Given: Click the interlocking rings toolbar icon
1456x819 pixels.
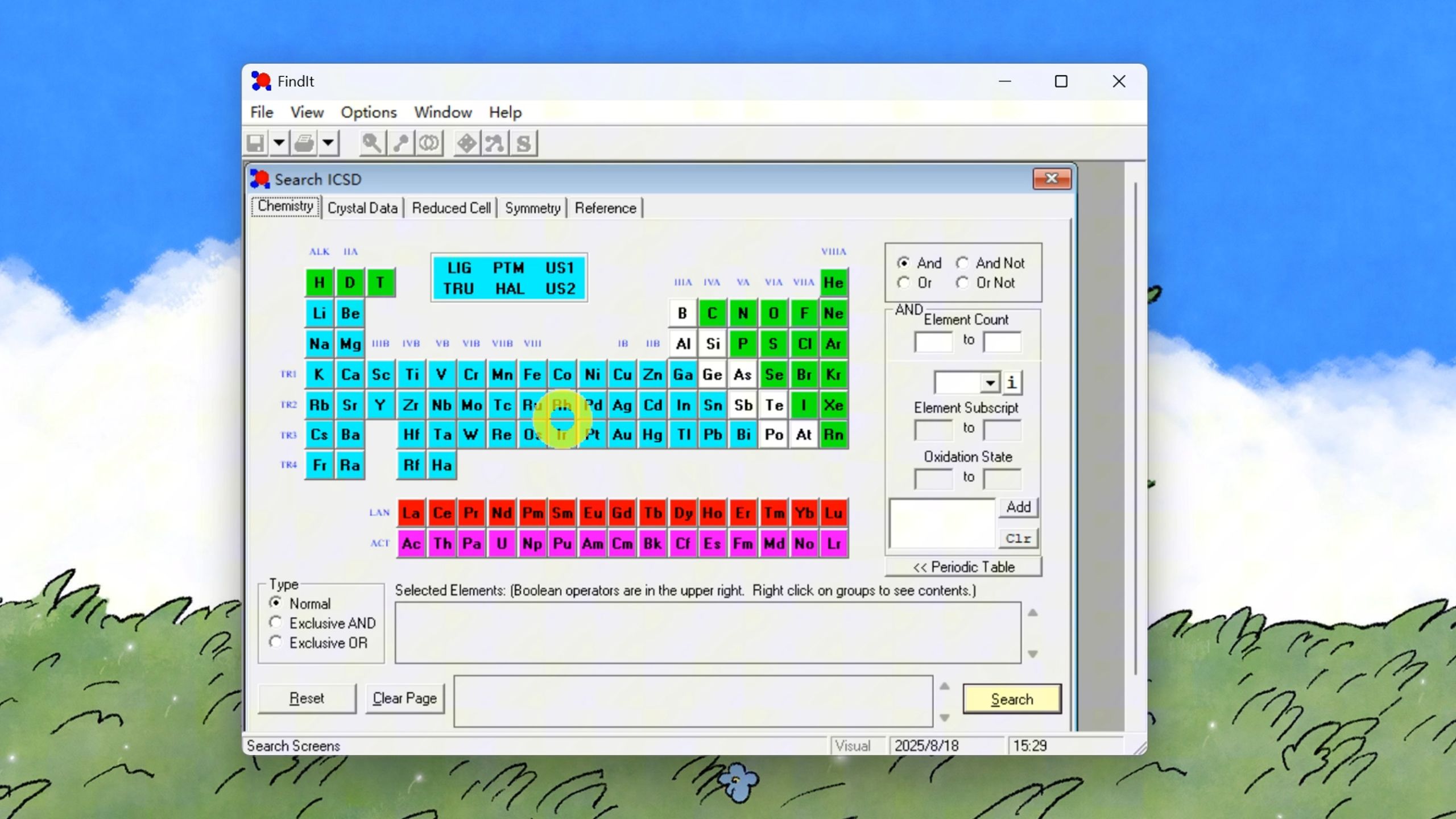Looking at the screenshot, I should click(429, 143).
